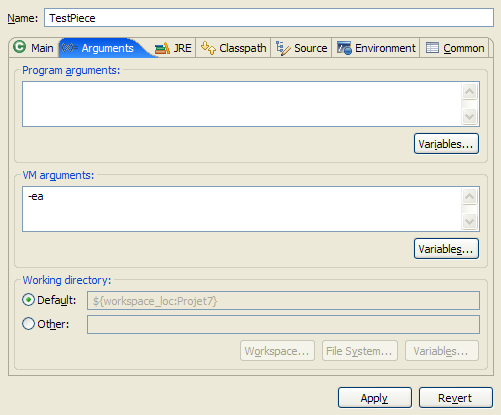Click up arrow in VM arguments scrollbar
501x415 pixels.
click(x=470, y=196)
